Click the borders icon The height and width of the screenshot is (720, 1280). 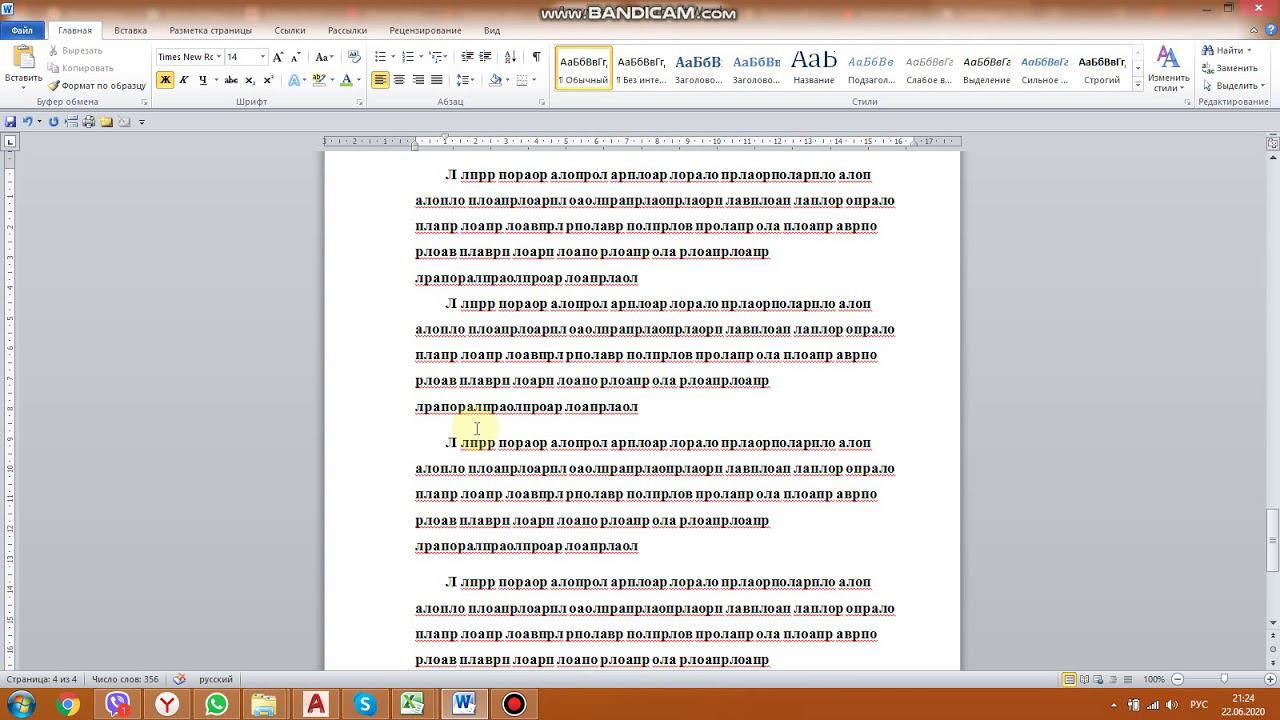click(x=523, y=80)
